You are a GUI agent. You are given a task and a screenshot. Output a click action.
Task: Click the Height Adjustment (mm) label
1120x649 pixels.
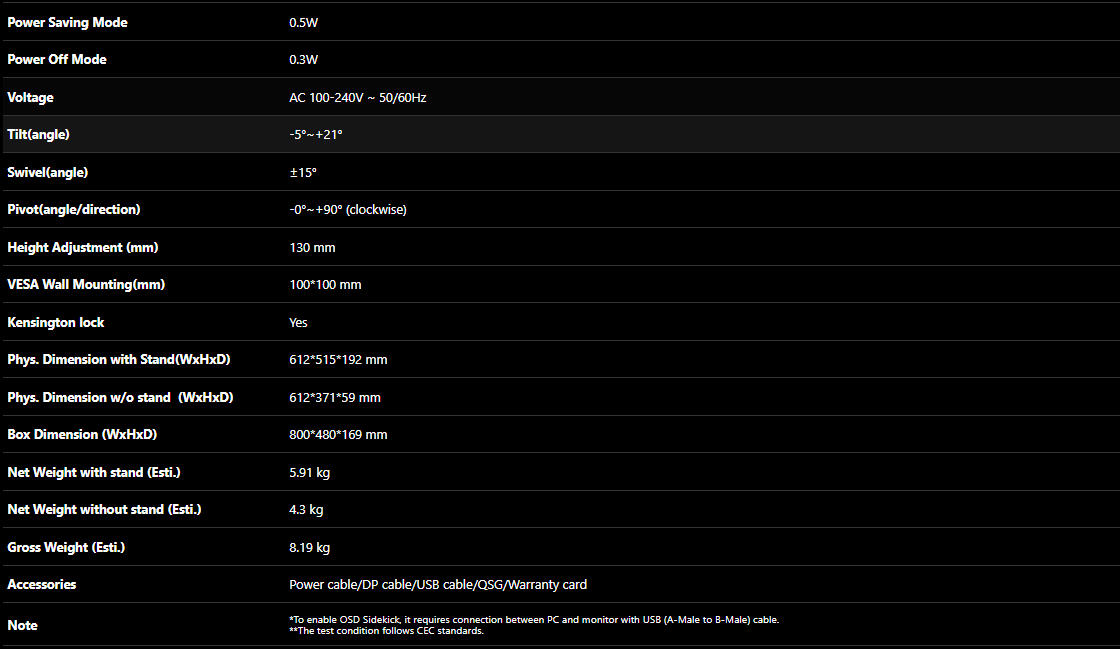[83, 247]
